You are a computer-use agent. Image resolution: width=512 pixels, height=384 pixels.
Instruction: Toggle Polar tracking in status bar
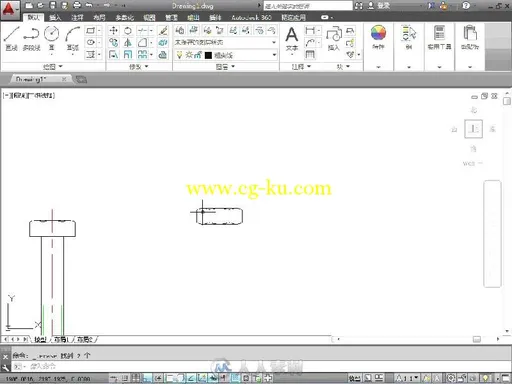coord(158,378)
